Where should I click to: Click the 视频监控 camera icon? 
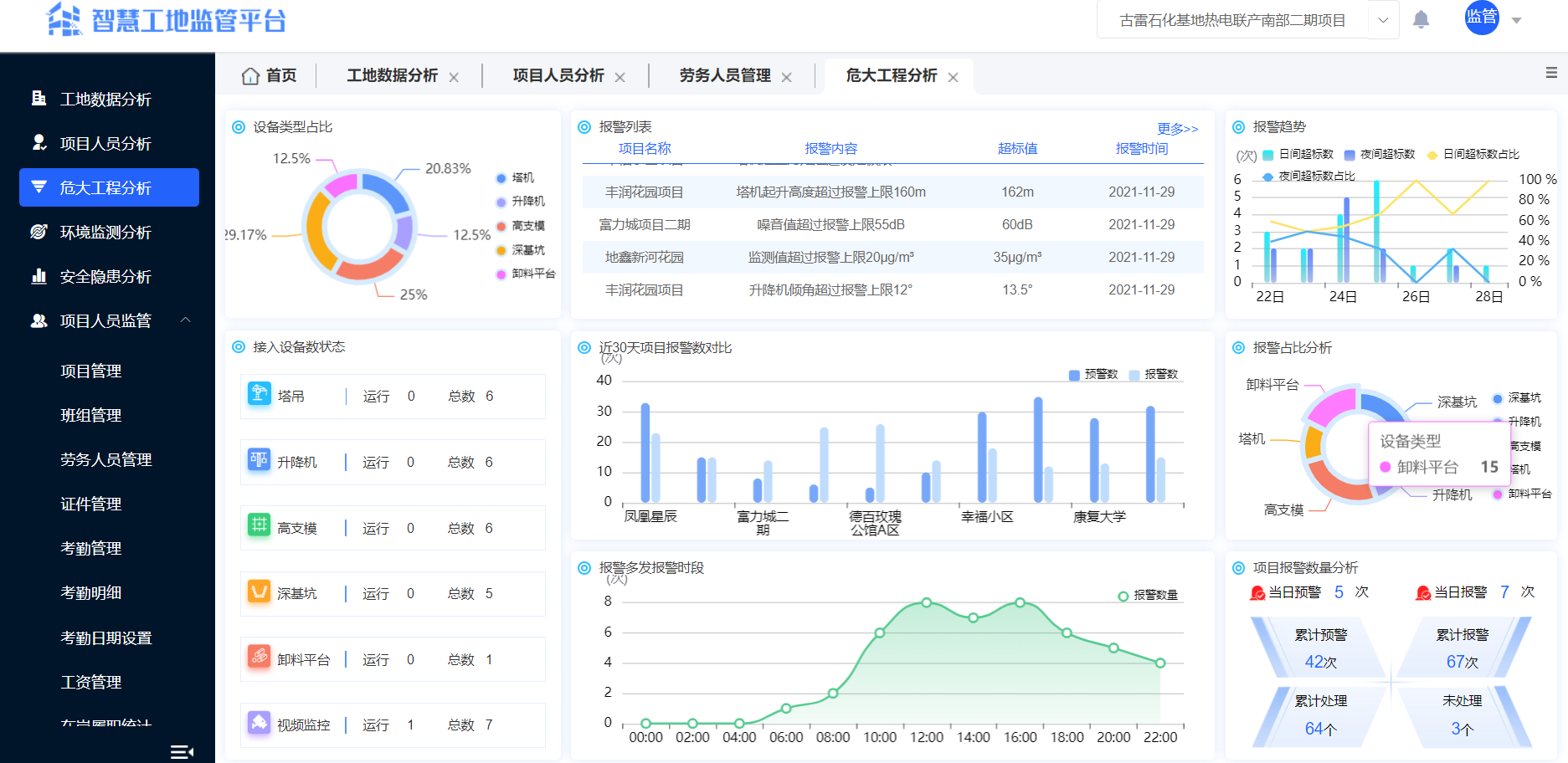tap(260, 724)
